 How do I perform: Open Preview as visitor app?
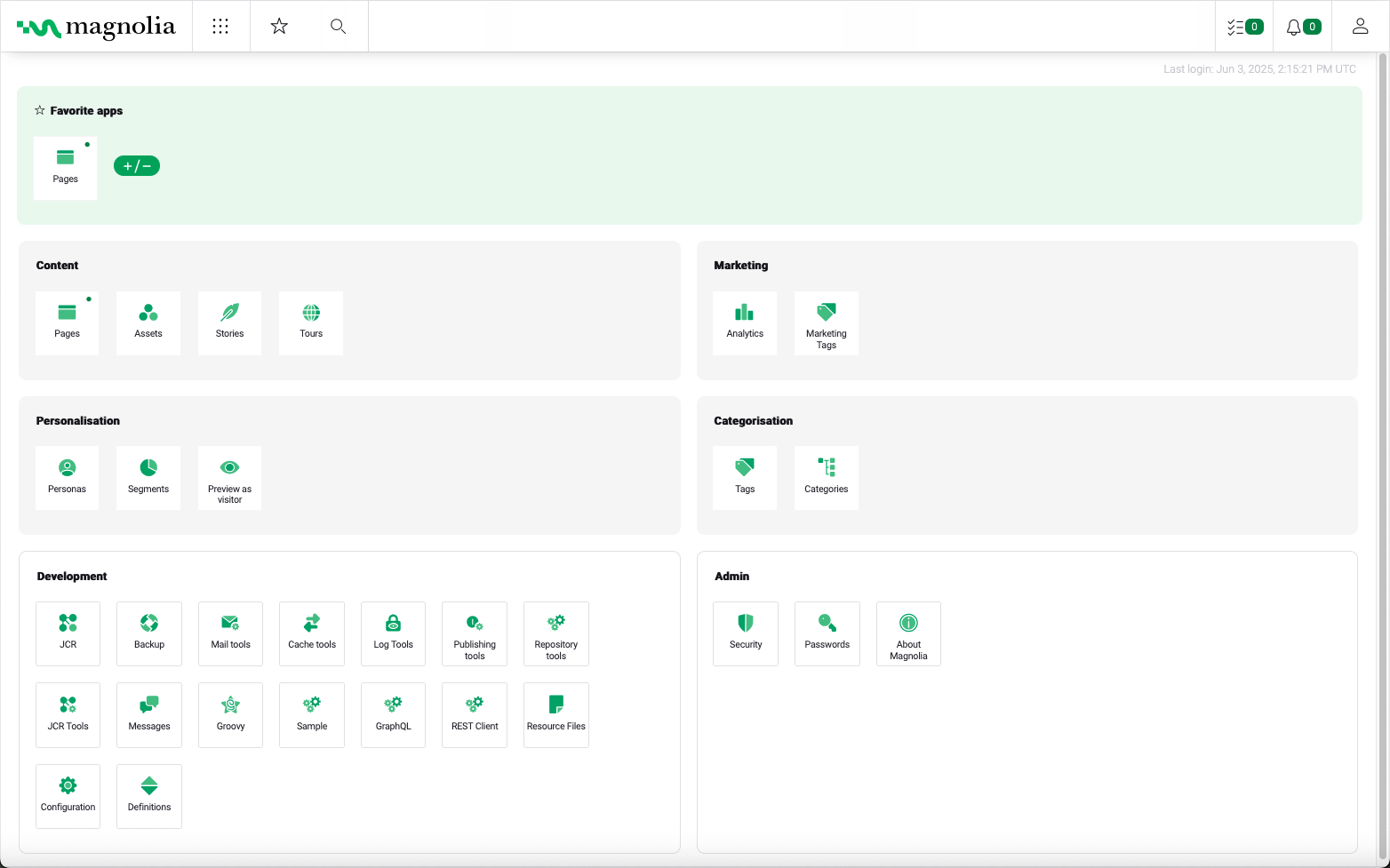coord(229,477)
